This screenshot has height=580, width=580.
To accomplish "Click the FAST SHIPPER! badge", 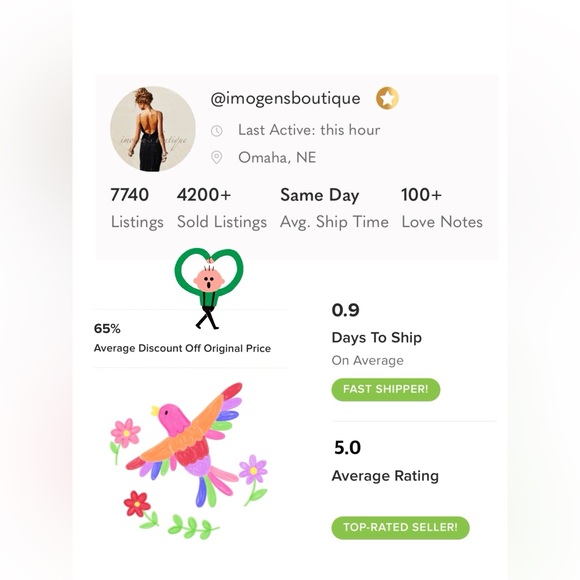I will tap(386, 390).
